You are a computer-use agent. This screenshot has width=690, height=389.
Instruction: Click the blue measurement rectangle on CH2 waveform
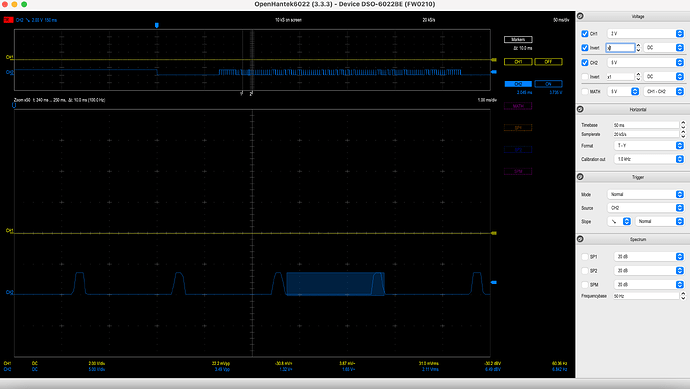pyautogui.click(x=335, y=284)
